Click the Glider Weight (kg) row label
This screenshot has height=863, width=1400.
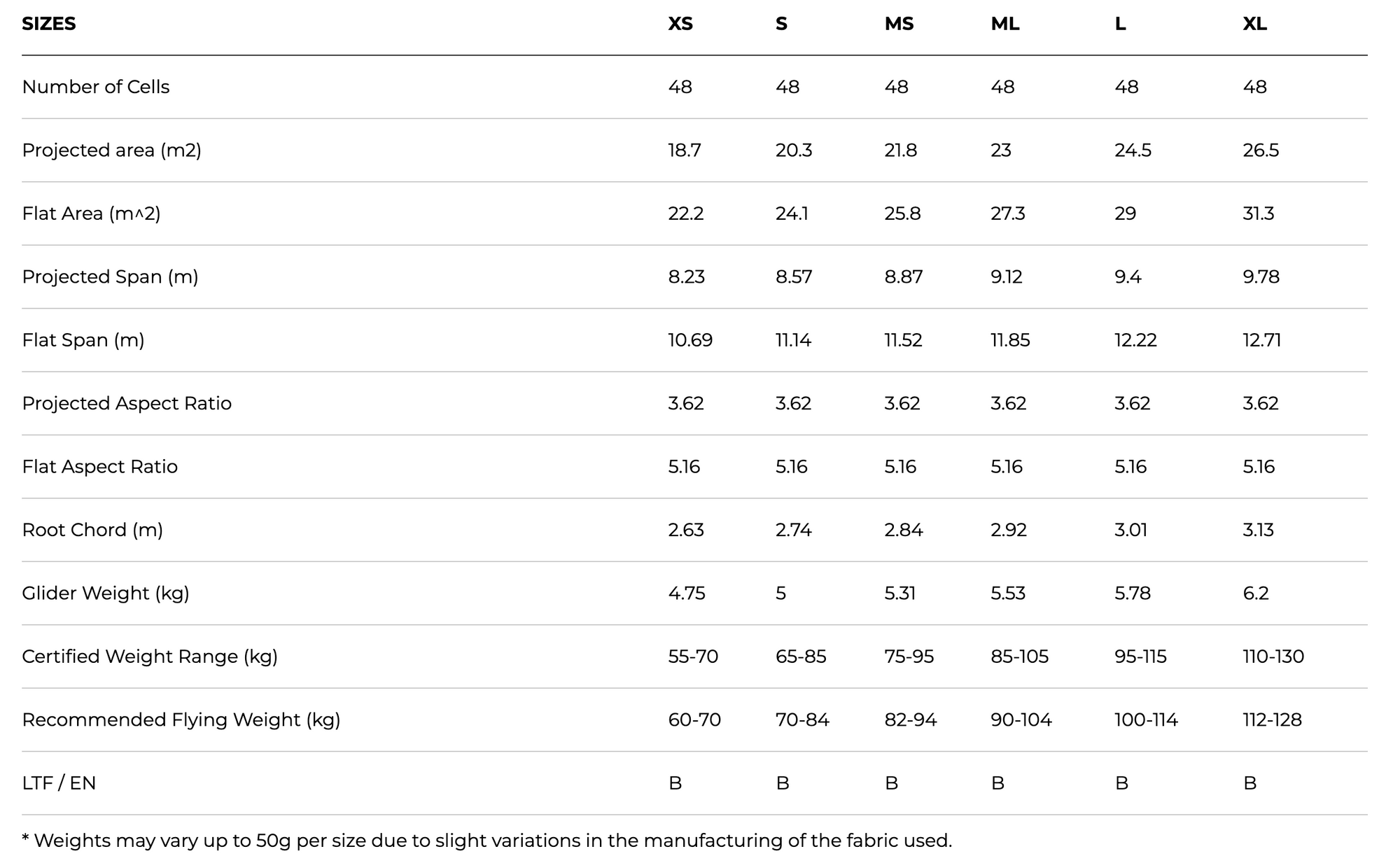click(106, 594)
